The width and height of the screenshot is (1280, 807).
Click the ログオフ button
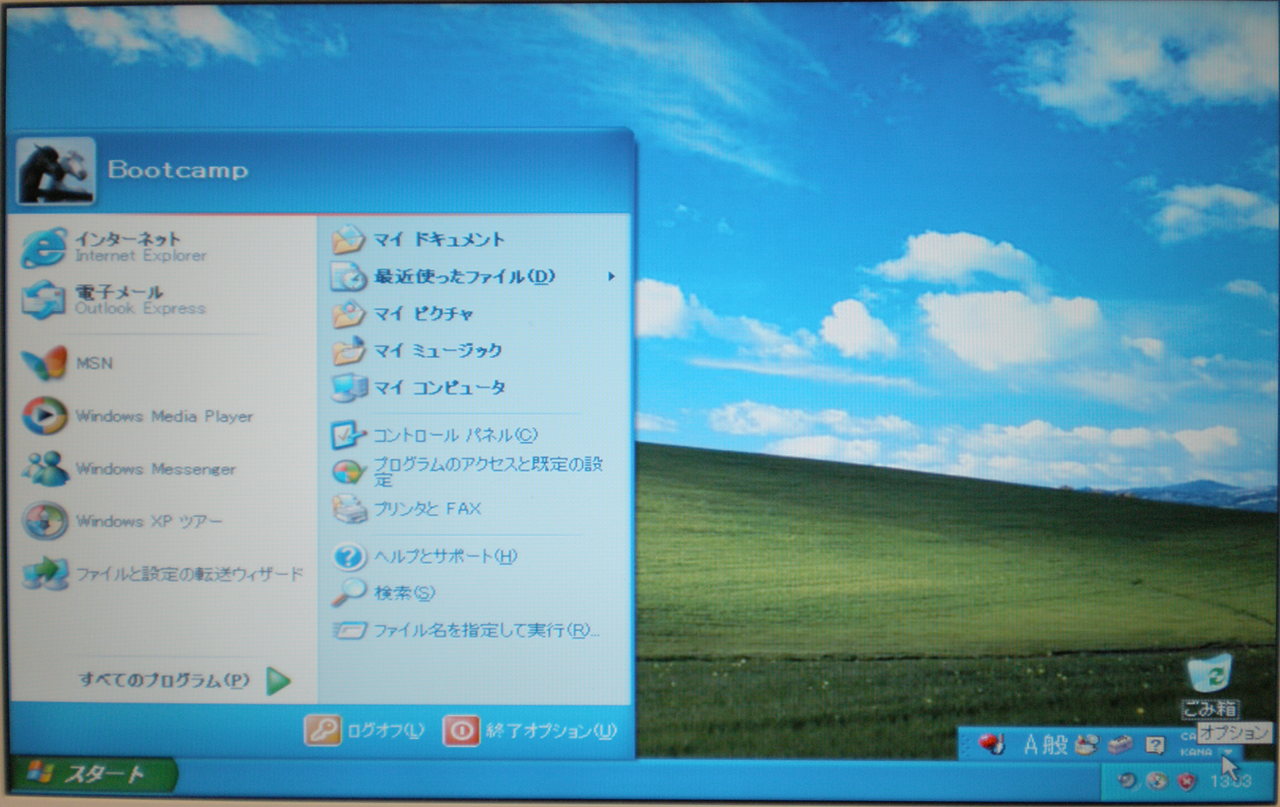(x=366, y=731)
